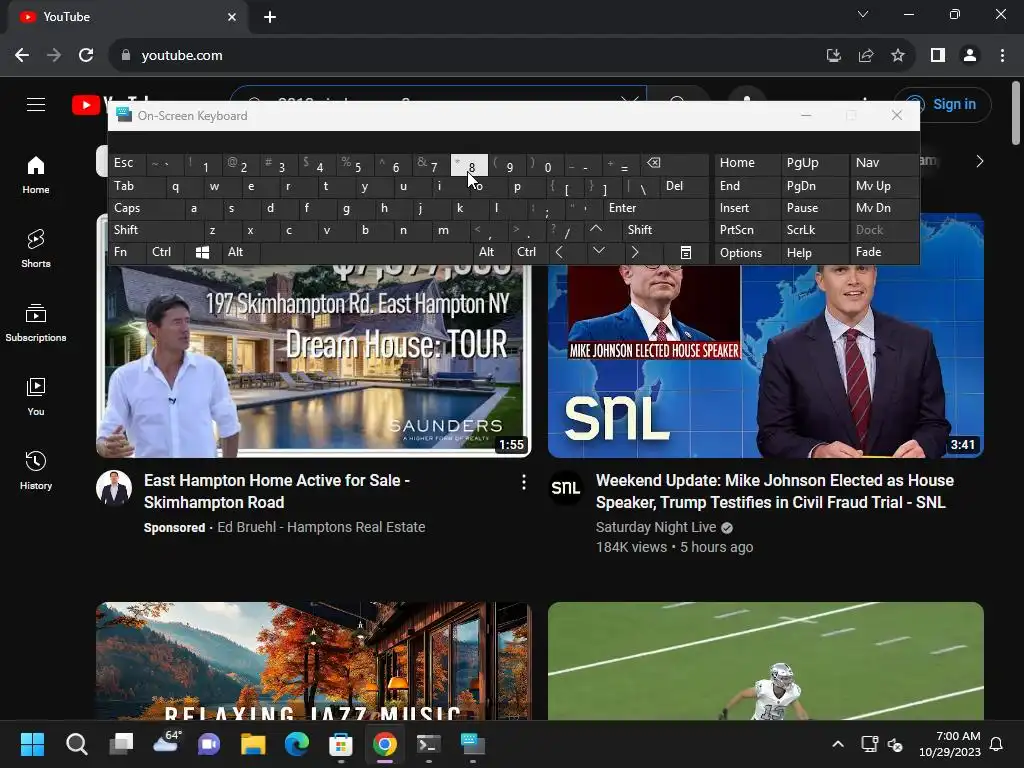Open East Hampton Home Active for Sale title
The image size is (1024, 768).
pyautogui.click(x=277, y=491)
